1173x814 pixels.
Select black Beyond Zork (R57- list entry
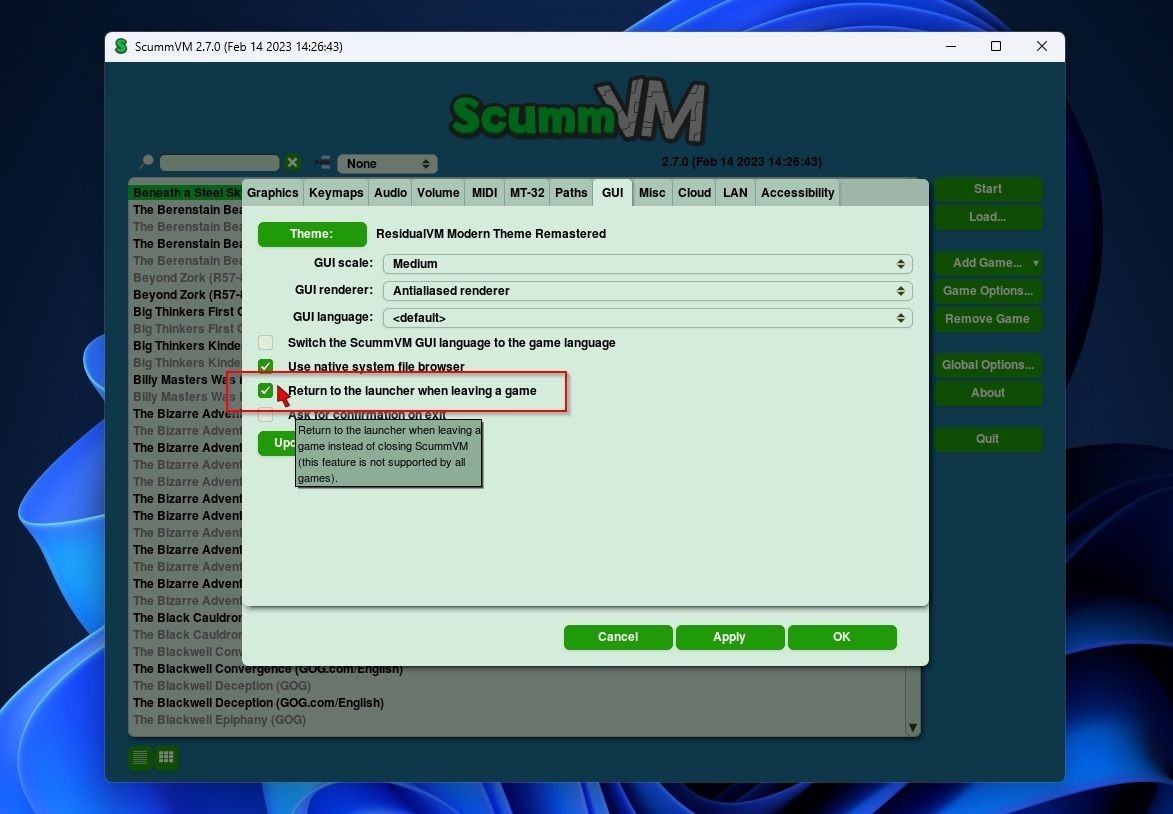click(x=186, y=295)
